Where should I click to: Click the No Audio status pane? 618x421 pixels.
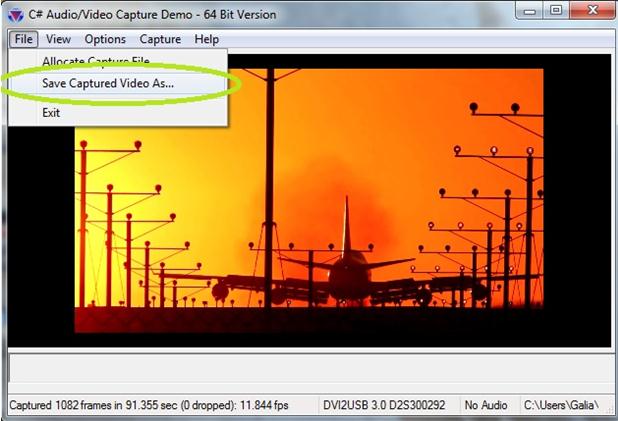[486, 405]
